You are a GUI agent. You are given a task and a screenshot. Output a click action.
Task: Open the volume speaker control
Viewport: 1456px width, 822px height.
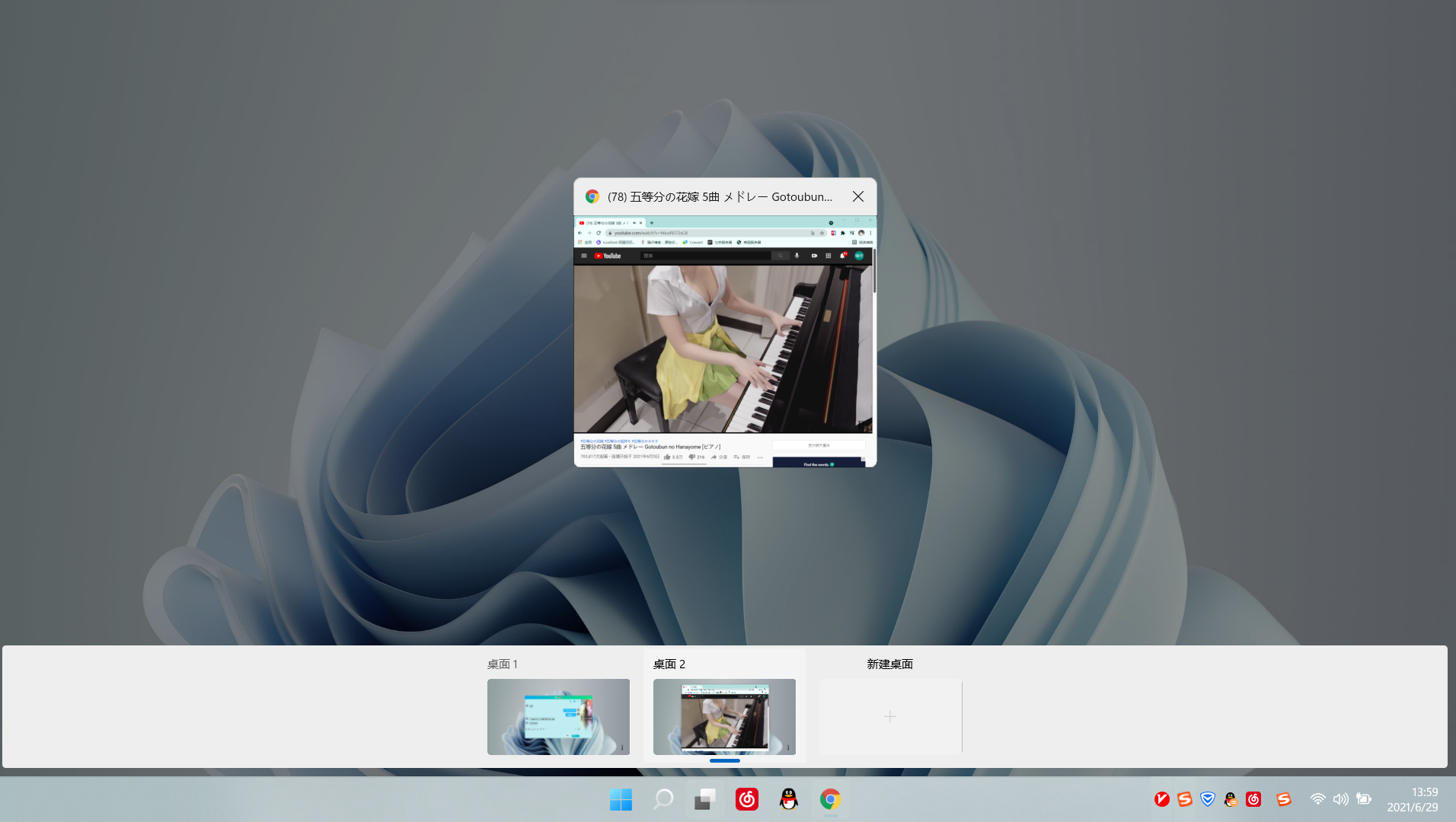point(1341,799)
